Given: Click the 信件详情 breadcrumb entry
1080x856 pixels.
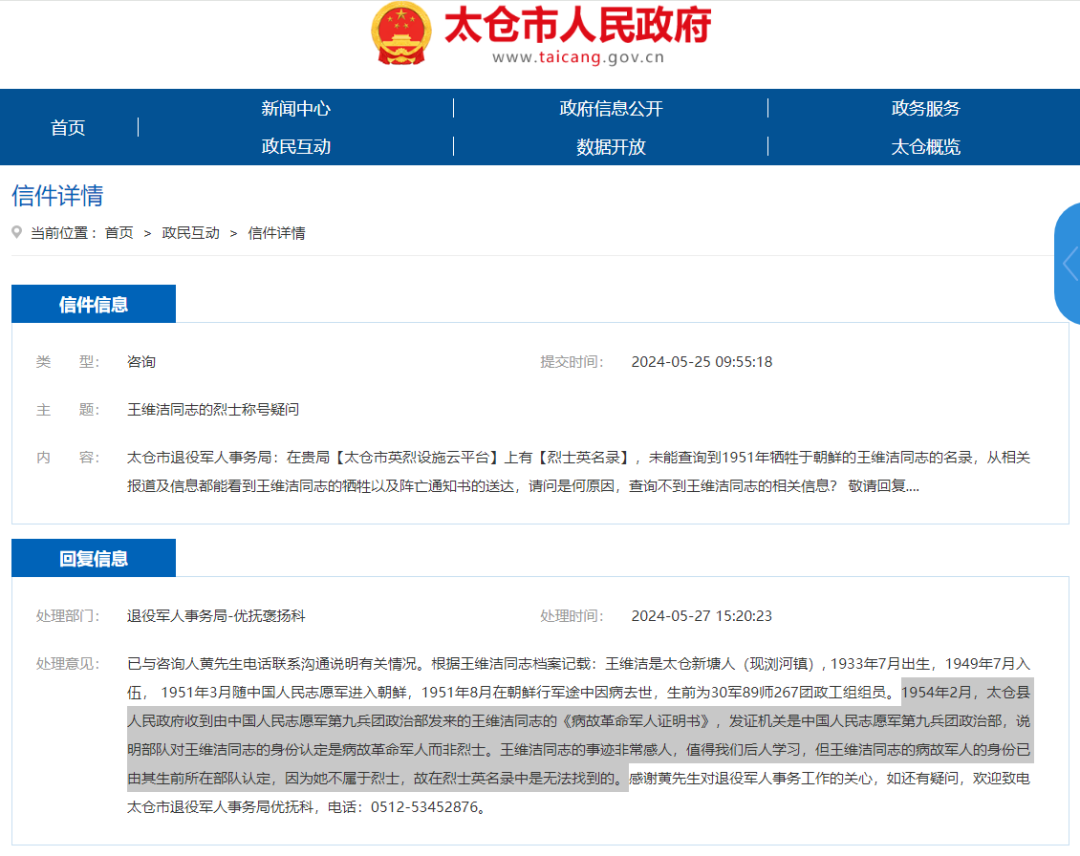Looking at the screenshot, I should pos(277,233).
